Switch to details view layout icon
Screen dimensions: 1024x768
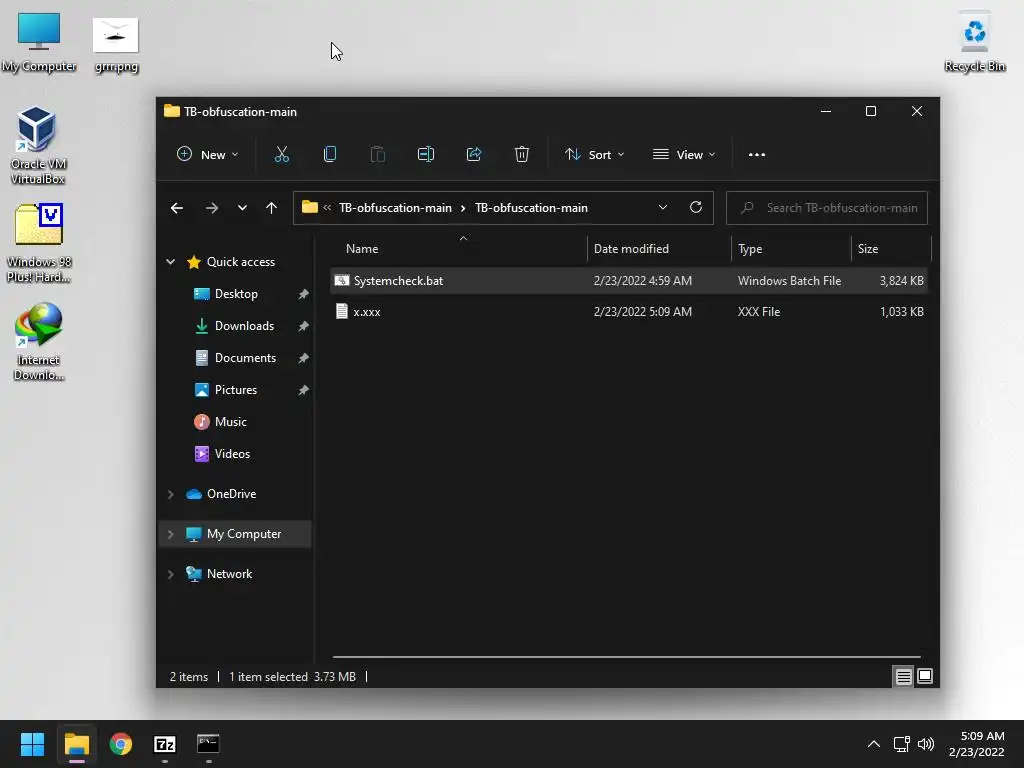click(x=903, y=677)
